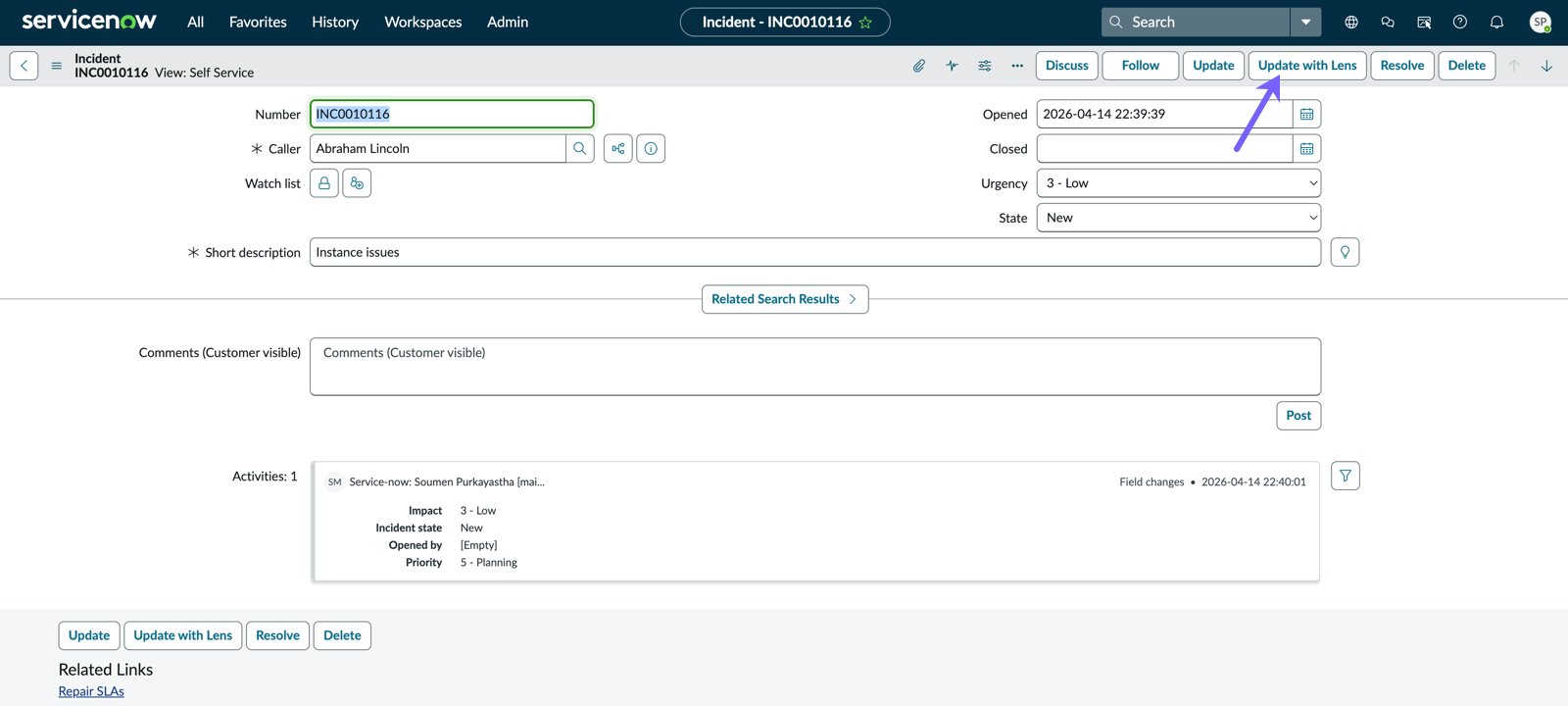Look up Caller with magnifier icon
Image resolution: width=1568 pixels, height=706 pixels.
pyautogui.click(x=580, y=148)
